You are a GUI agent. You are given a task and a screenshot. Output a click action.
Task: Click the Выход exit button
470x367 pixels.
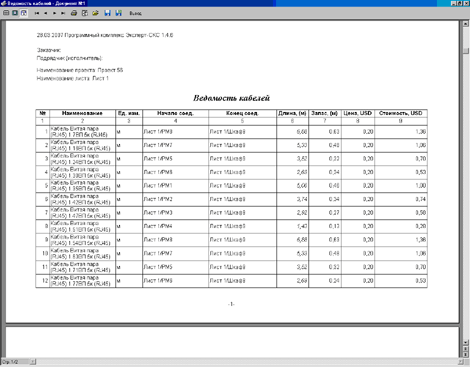(135, 13)
